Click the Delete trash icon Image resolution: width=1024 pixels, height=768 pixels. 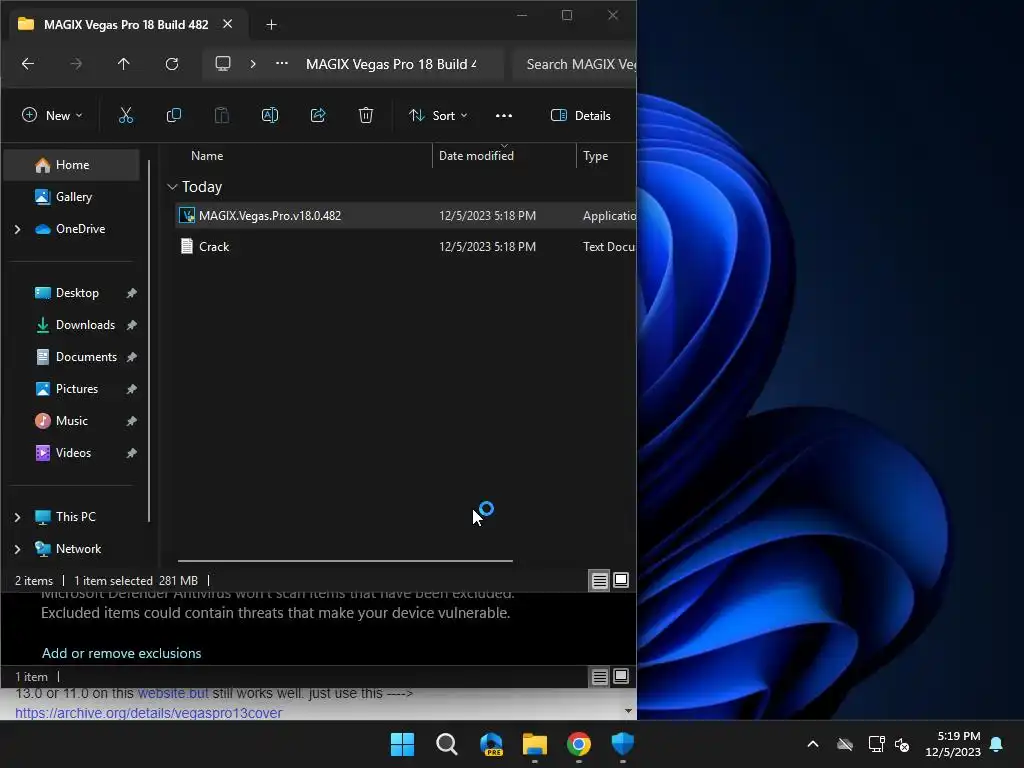click(366, 116)
